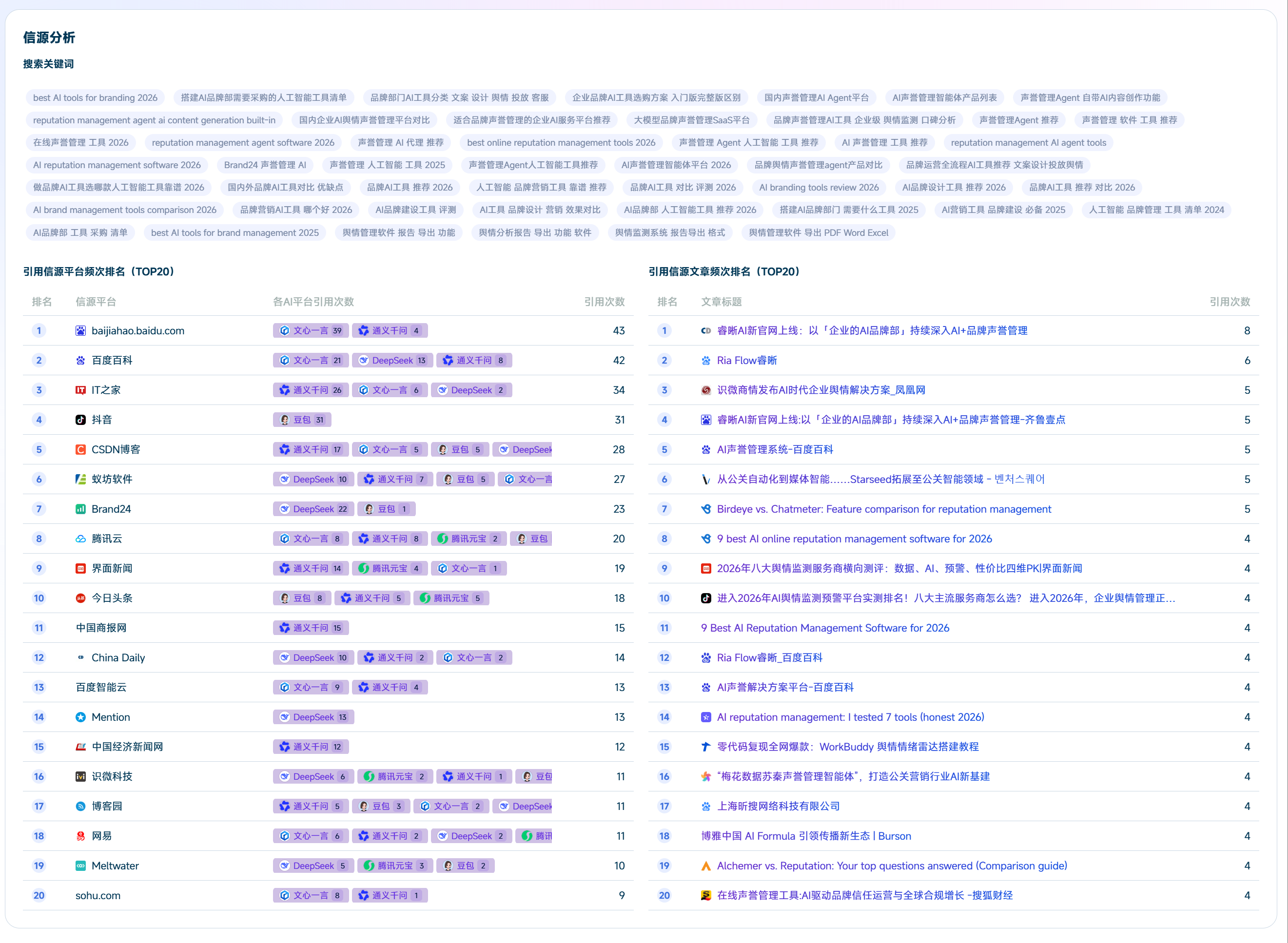Click DeepSeek 22 badge in Brand24 row
The image size is (1288, 943).
coord(313,509)
